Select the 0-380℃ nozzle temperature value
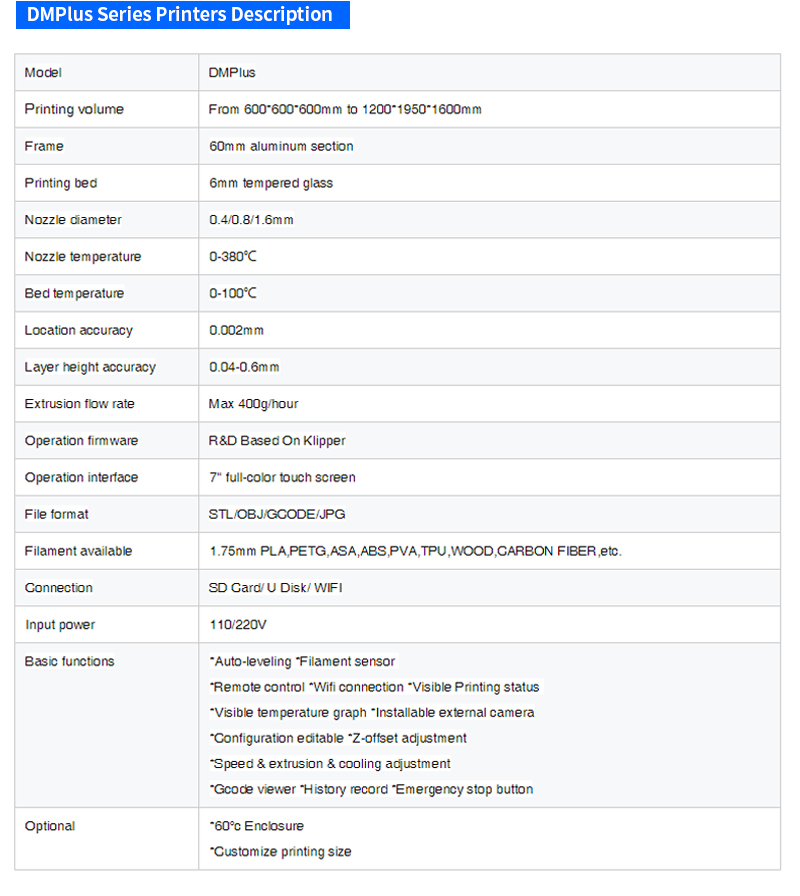Screen dimensions: 800x896 pyautogui.click(x=233, y=257)
